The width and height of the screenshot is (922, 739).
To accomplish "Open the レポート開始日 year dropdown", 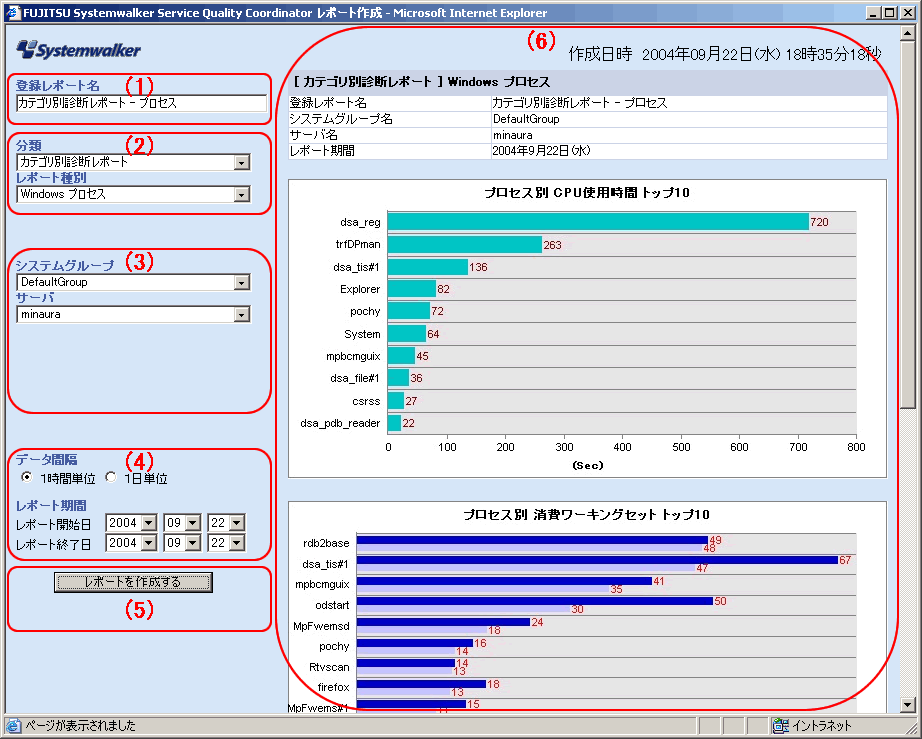I will [x=149, y=523].
